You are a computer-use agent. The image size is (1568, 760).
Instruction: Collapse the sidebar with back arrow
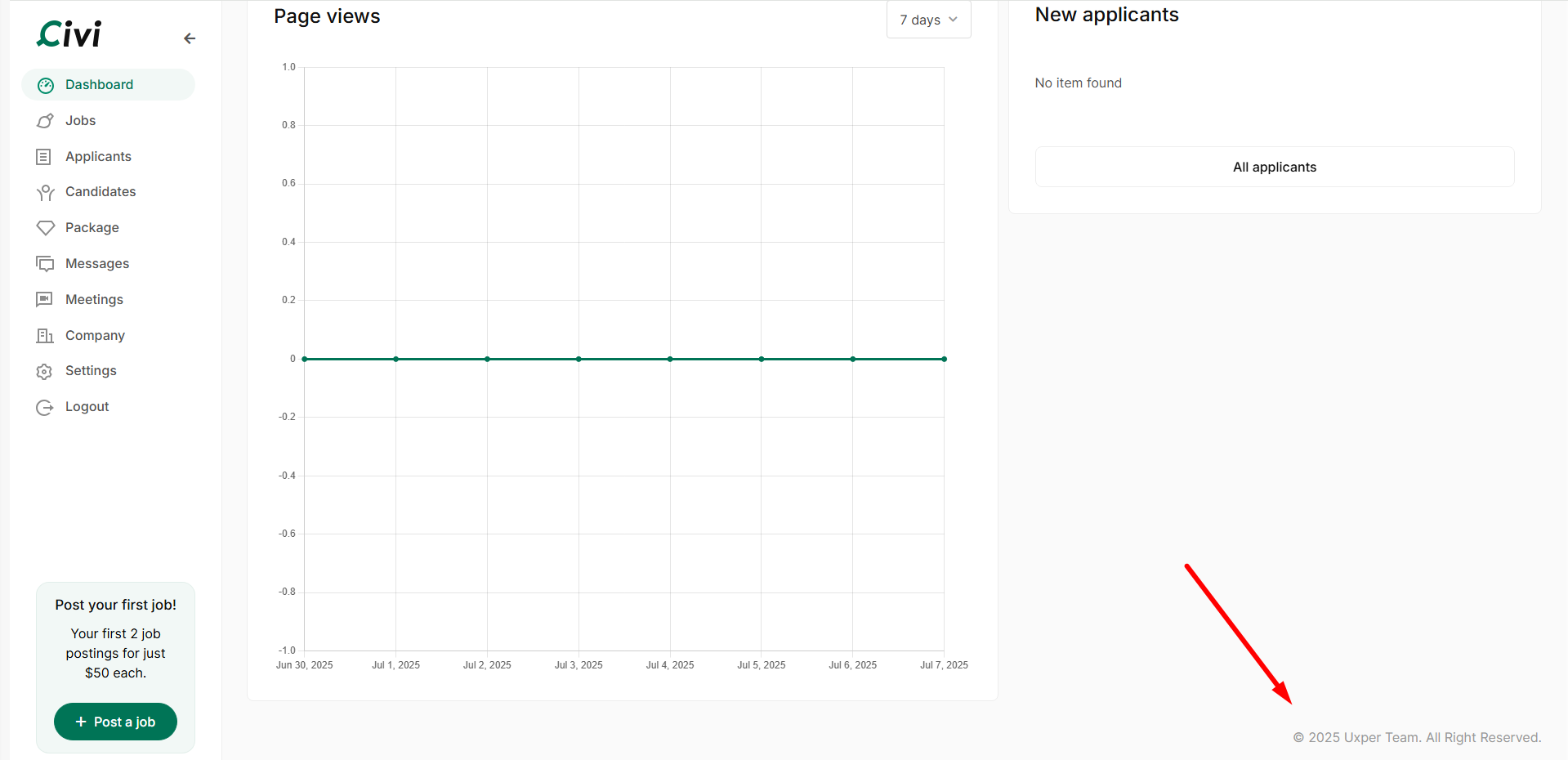(190, 38)
